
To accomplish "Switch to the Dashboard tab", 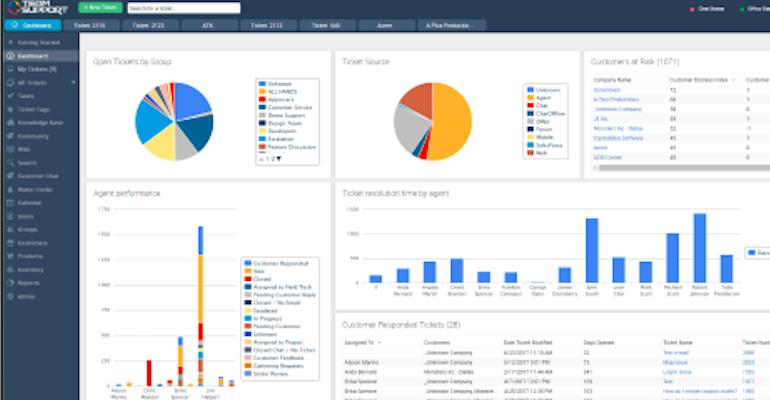I will click(33, 25).
